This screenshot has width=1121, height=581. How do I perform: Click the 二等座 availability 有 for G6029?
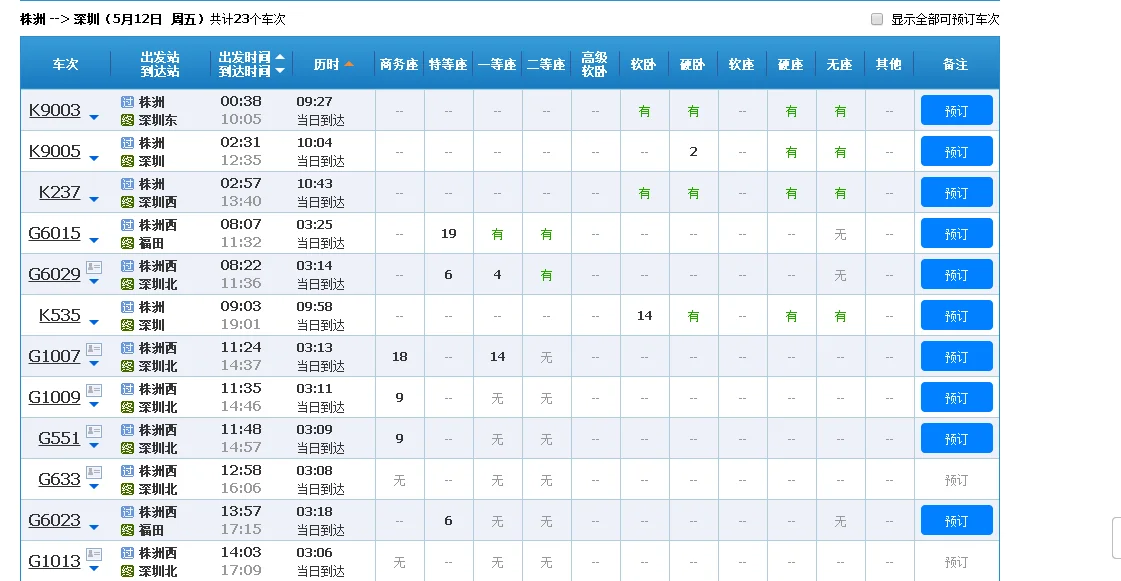(546, 275)
